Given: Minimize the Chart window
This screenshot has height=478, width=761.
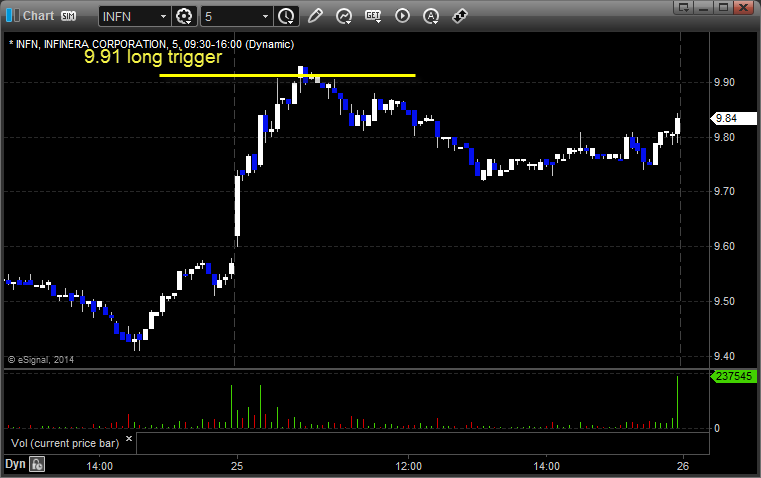Looking at the screenshot, I should [x=703, y=7].
